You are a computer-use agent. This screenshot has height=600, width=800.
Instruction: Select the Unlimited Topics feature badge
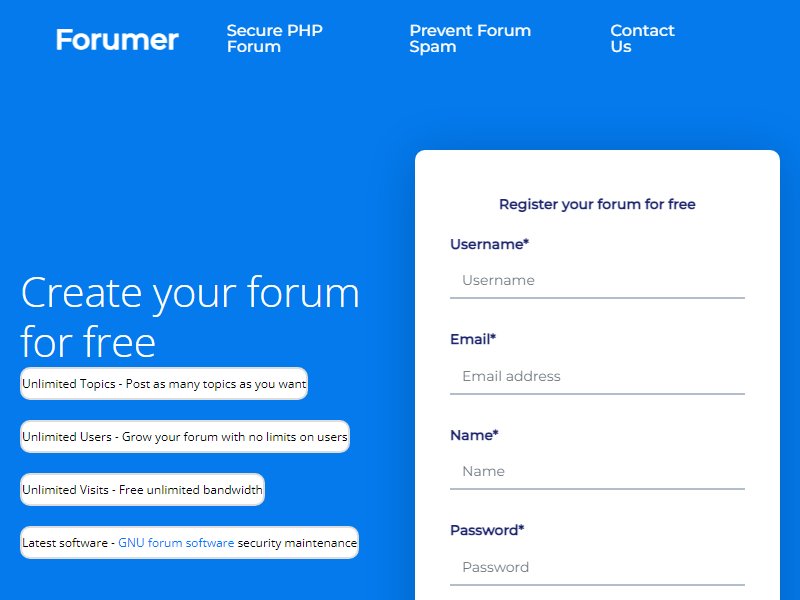point(164,384)
